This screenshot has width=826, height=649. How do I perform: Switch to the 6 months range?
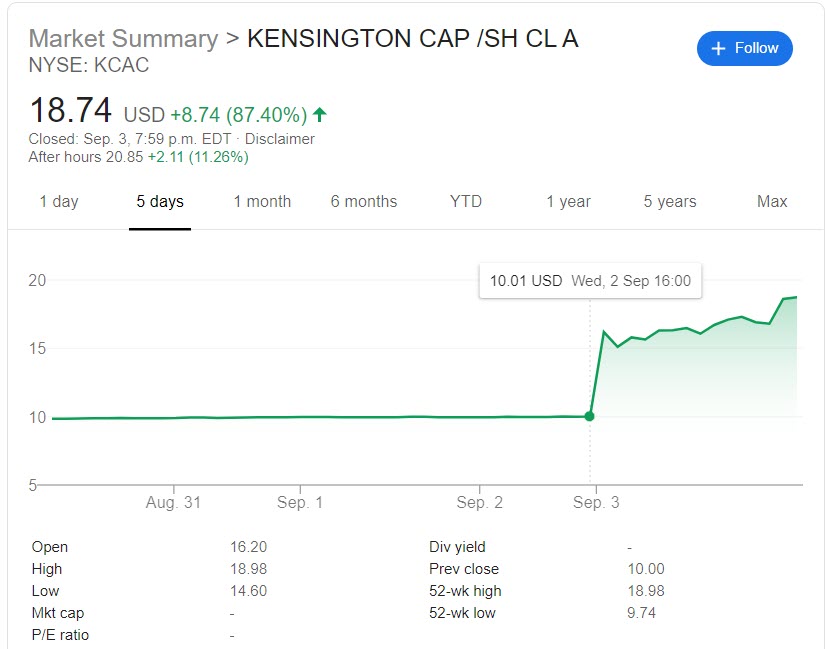click(x=363, y=201)
